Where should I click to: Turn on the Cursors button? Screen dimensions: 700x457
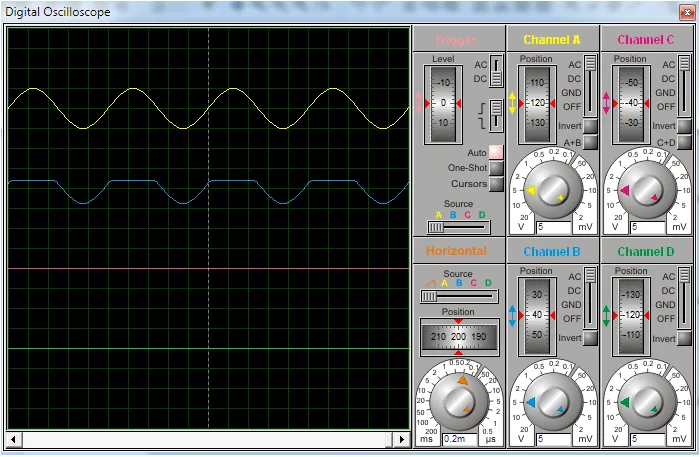(496, 184)
